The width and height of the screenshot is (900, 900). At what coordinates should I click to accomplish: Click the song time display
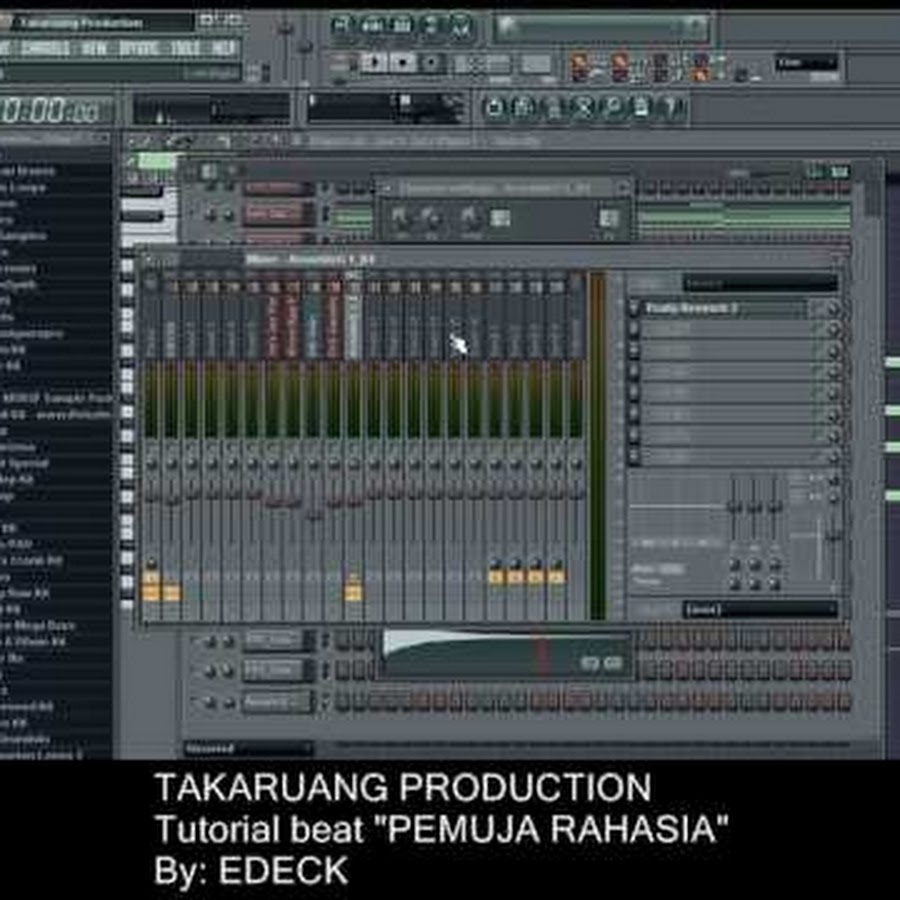50,109
